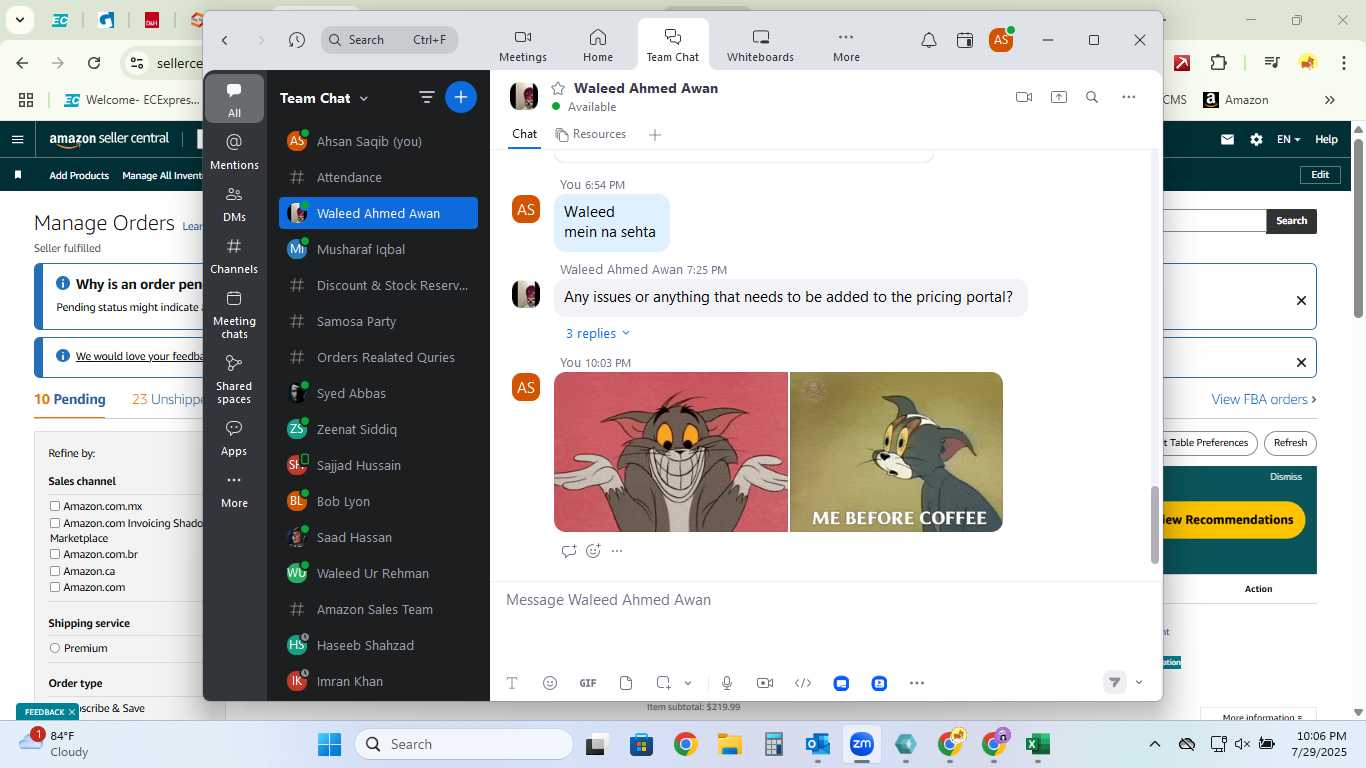Open Mentions in the Zoom sidebar
Image resolution: width=1366 pixels, height=768 pixels.
(x=235, y=152)
